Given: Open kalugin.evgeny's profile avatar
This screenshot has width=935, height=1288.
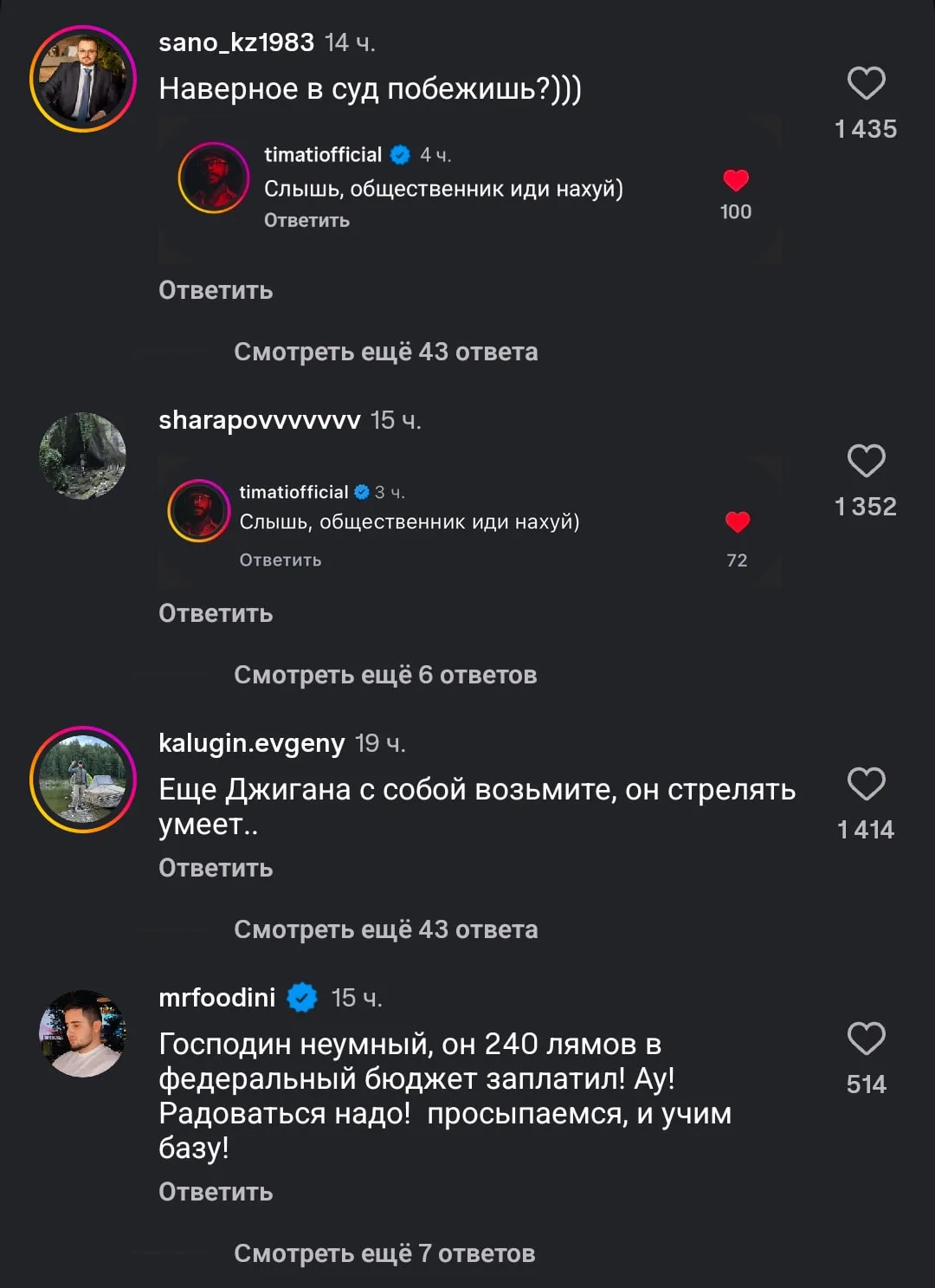Looking at the screenshot, I should coord(83,780).
